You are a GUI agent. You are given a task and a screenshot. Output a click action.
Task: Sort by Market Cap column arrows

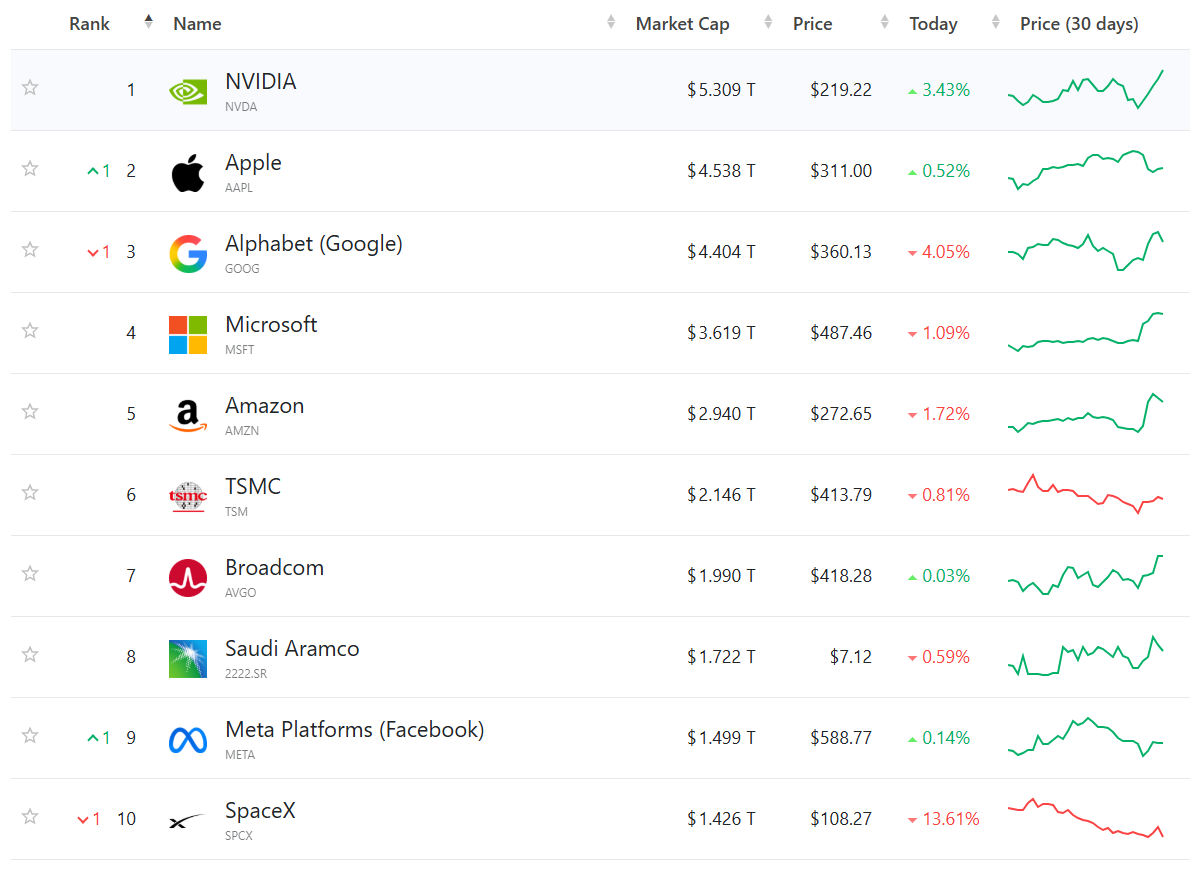(768, 22)
